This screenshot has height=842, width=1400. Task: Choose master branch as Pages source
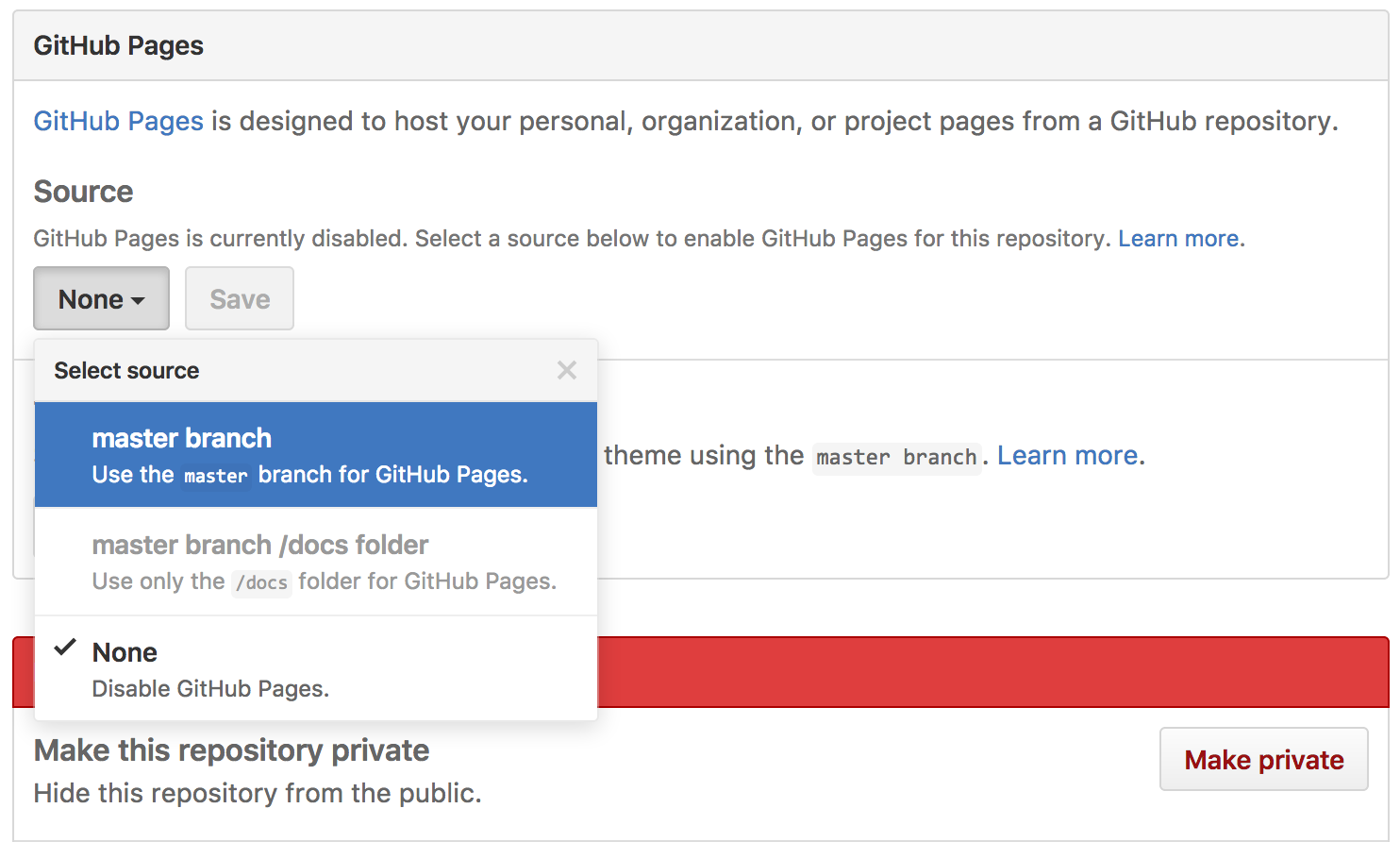tap(316, 455)
